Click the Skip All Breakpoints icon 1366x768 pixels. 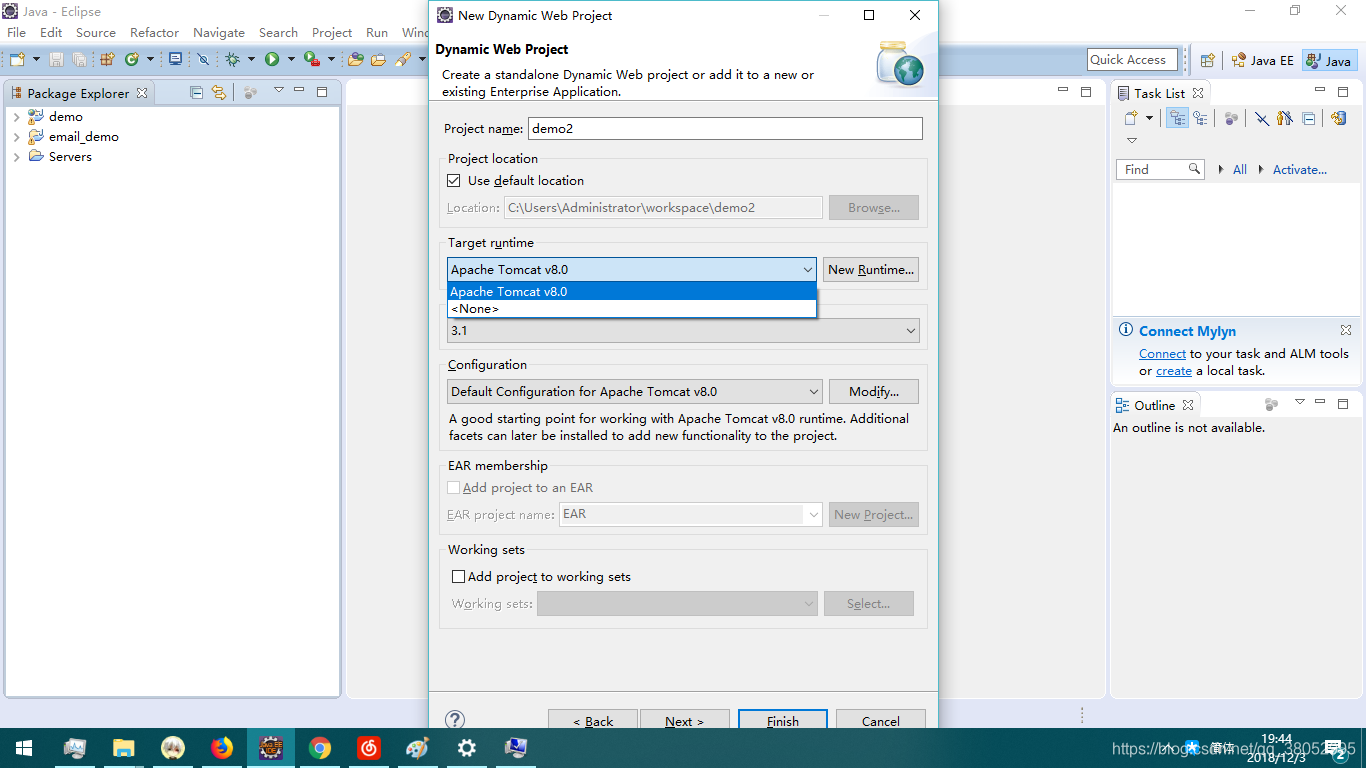[203, 60]
